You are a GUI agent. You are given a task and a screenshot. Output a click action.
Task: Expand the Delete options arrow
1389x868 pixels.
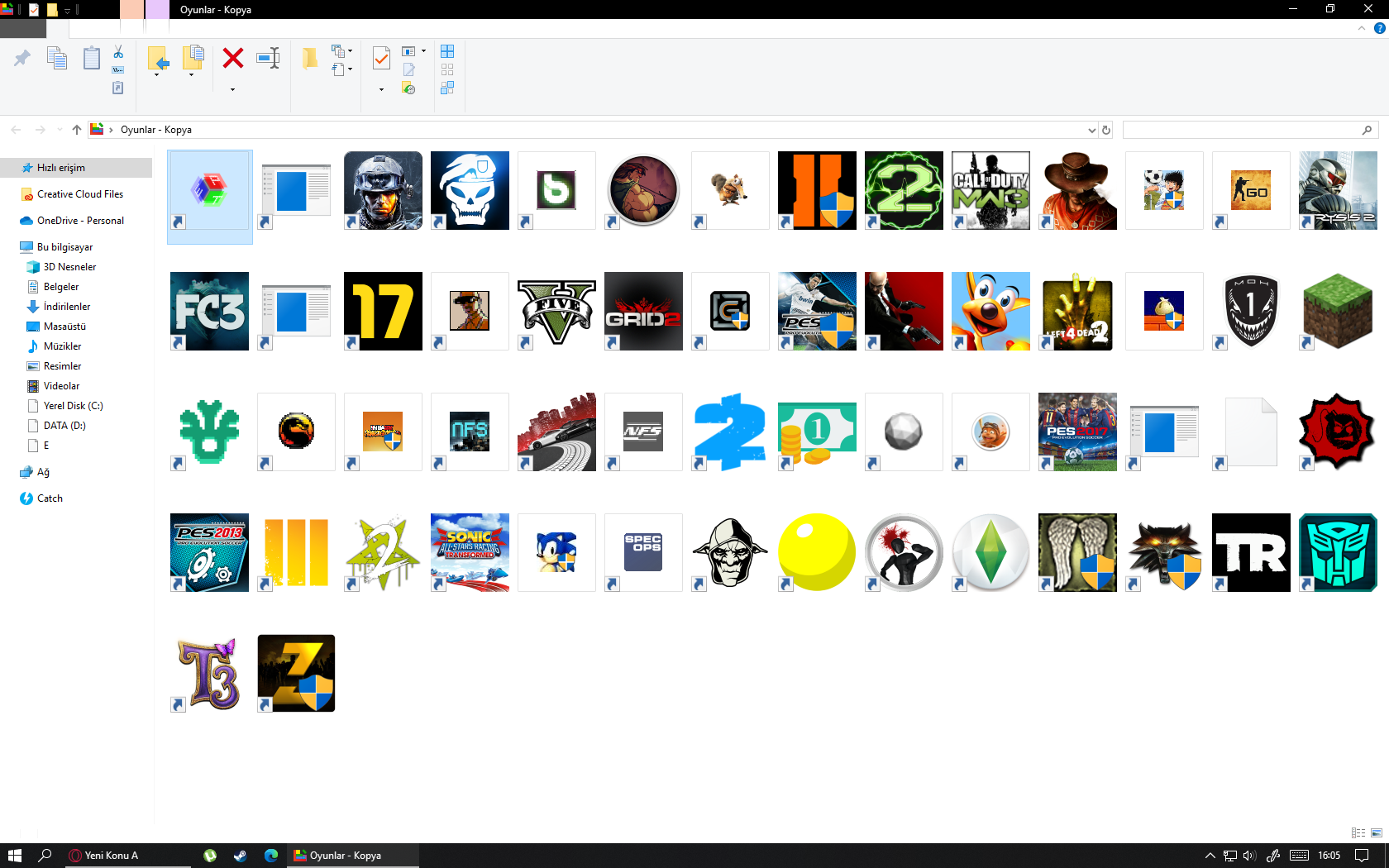232,89
